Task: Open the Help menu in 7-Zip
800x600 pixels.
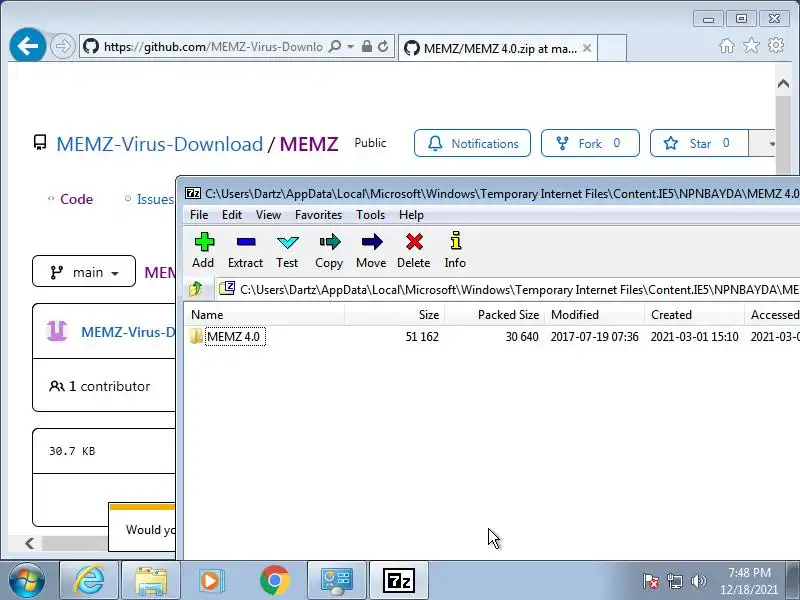Action: [x=411, y=215]
